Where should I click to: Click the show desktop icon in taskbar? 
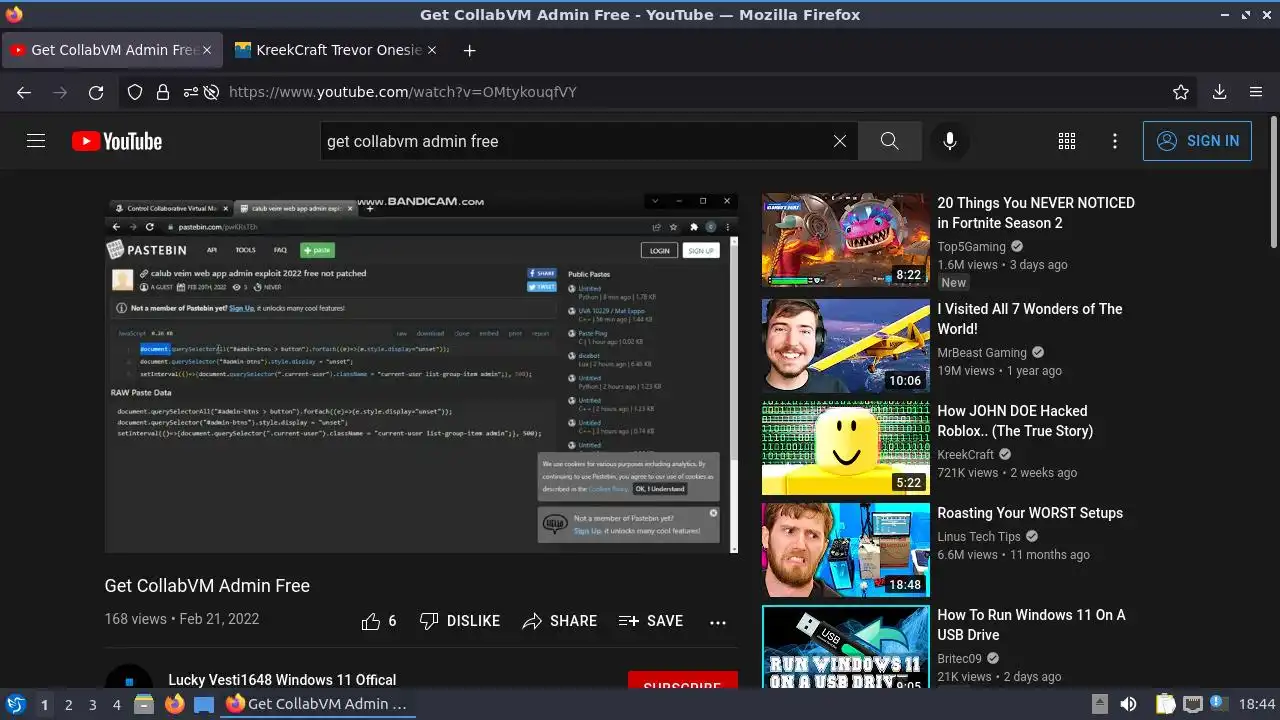[x=204, y=704]
